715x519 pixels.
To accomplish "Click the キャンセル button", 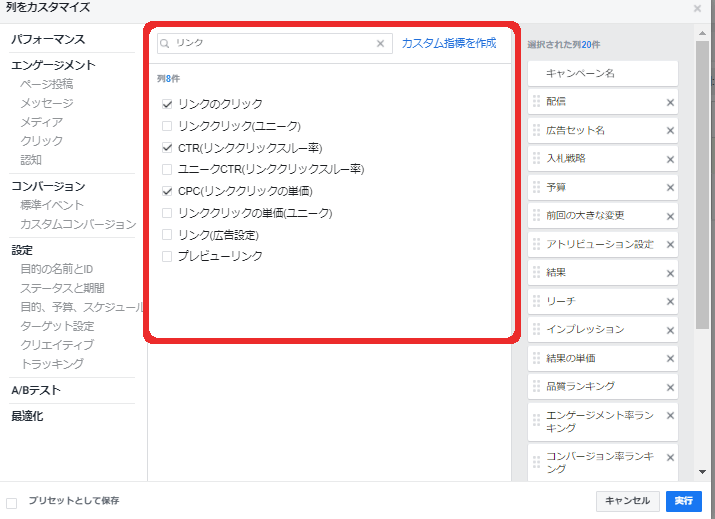I will point(627,501).
